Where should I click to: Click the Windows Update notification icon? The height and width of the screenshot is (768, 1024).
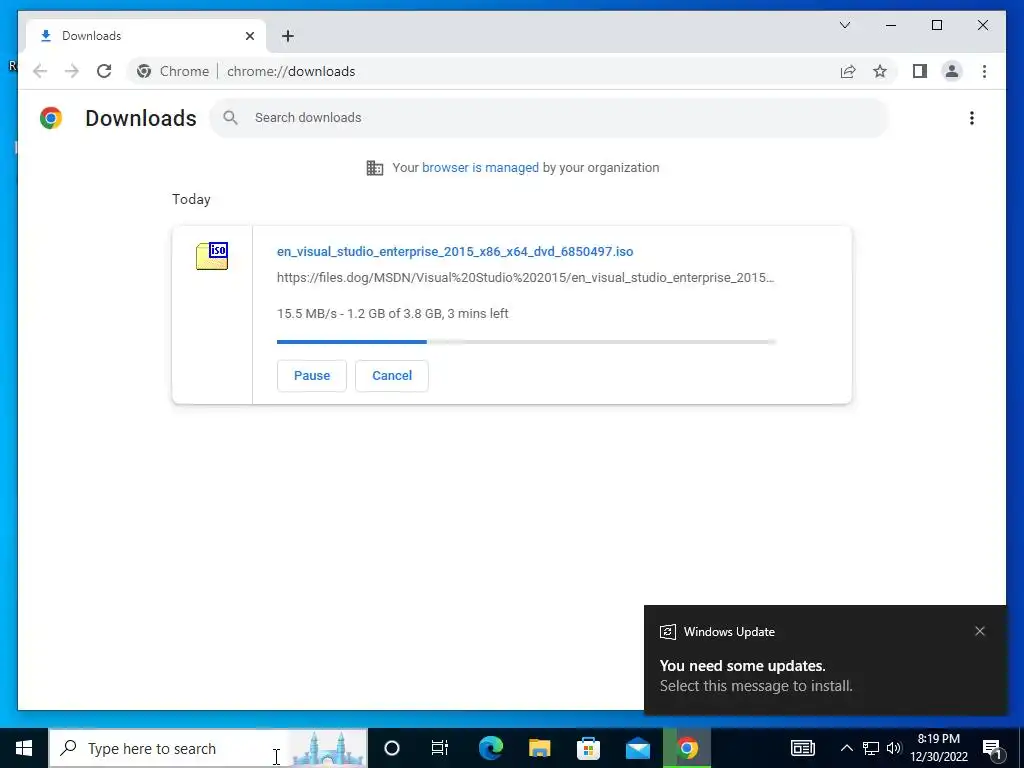667,632
